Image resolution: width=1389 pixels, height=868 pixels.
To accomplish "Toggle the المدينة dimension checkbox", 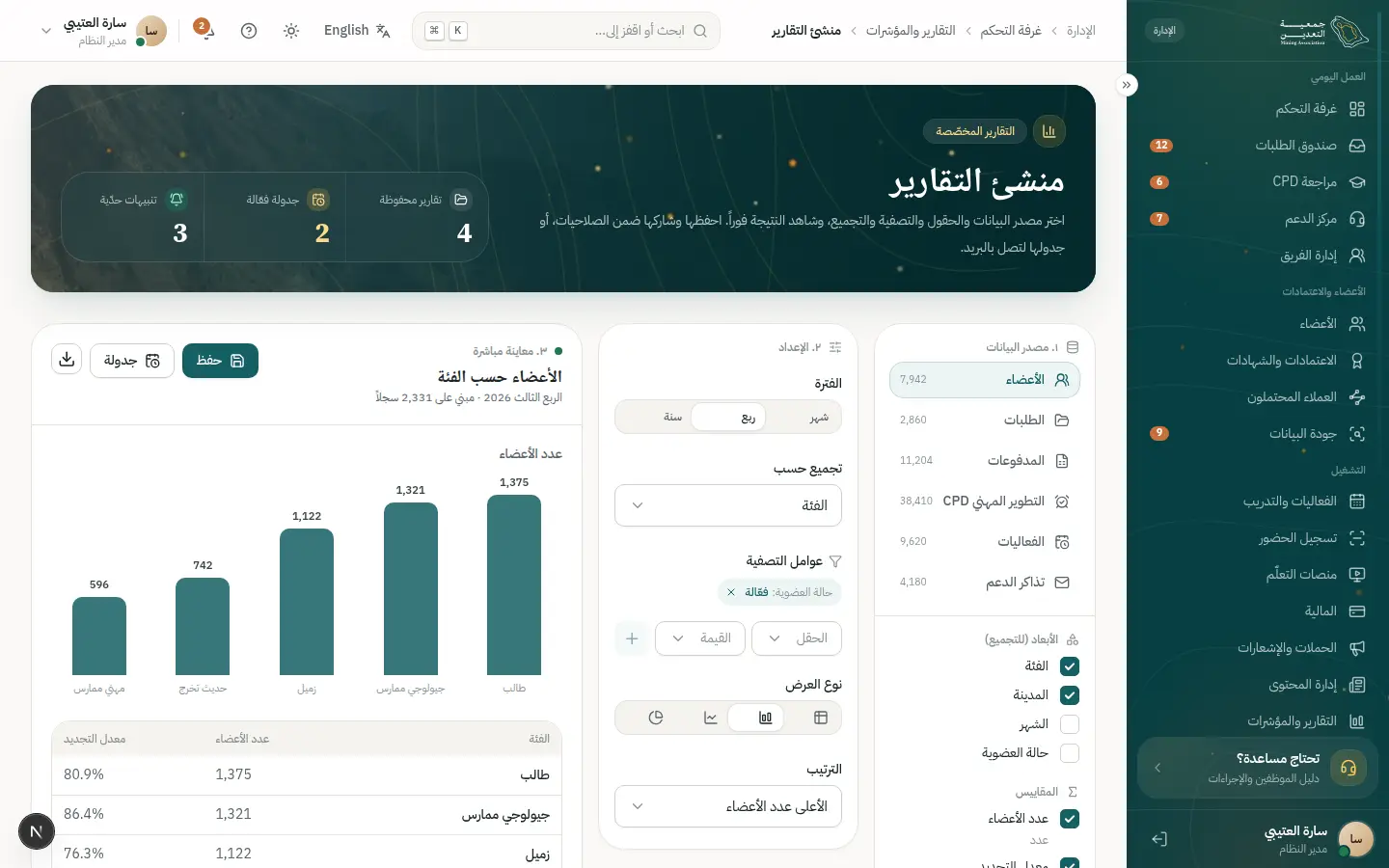I will click(x=1069, y=695).
